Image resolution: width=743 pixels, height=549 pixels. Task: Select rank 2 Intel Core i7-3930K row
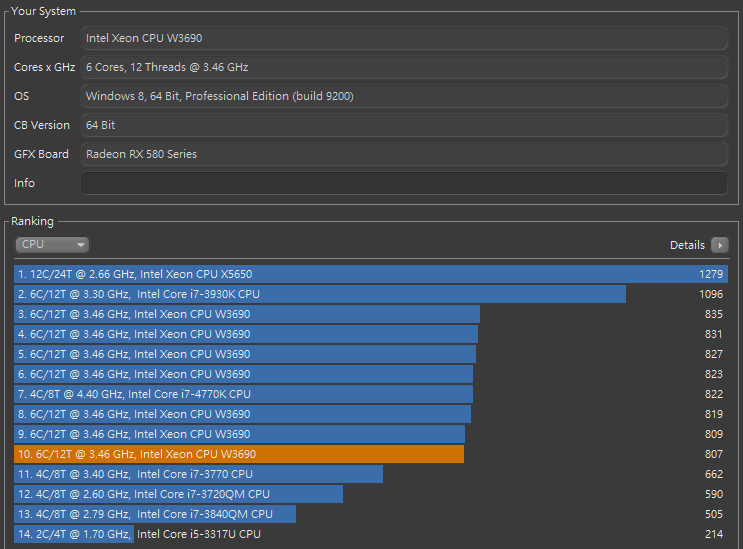(x=371, y=294)
